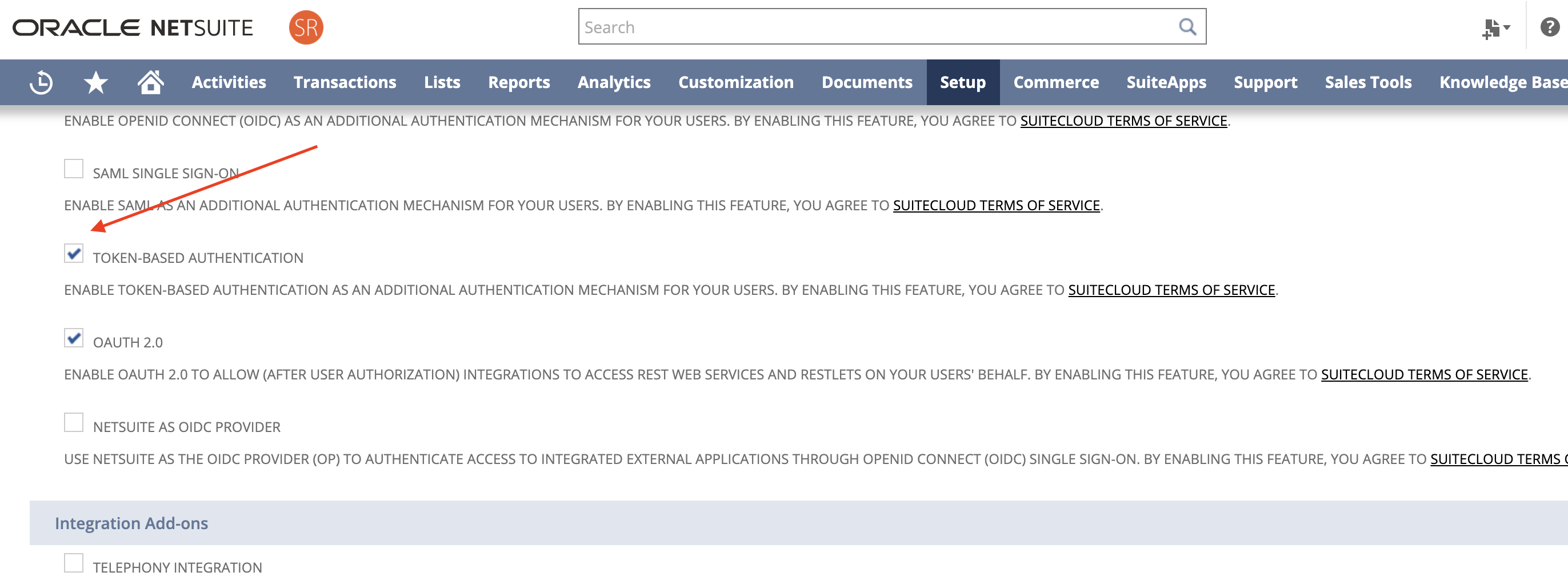Open SuiteCloud Terms link in SAML description

click(997, 206)
